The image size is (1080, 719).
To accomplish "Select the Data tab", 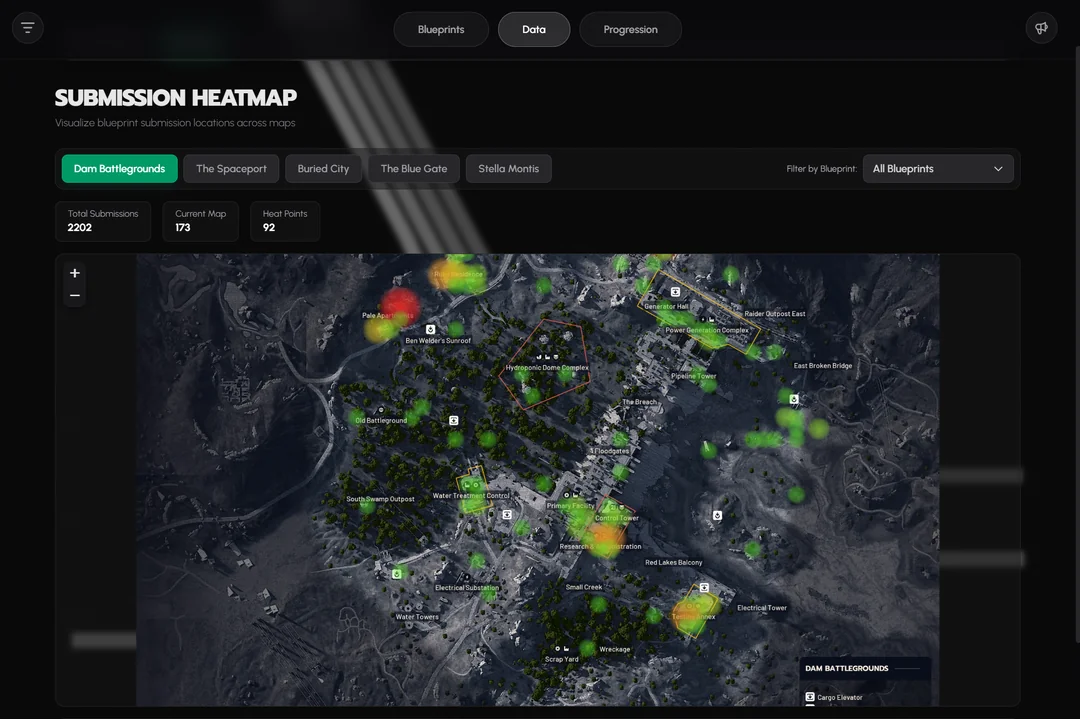I will point(534,30).
